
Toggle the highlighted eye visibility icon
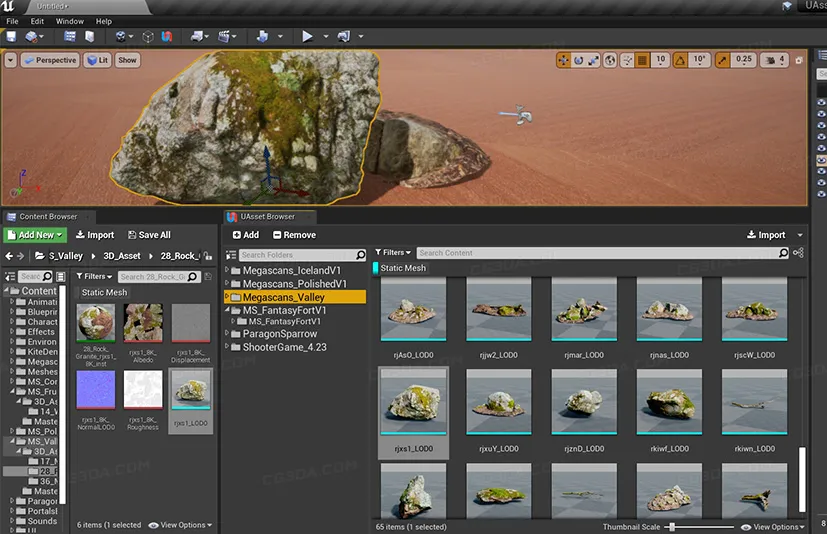(821, 160)
